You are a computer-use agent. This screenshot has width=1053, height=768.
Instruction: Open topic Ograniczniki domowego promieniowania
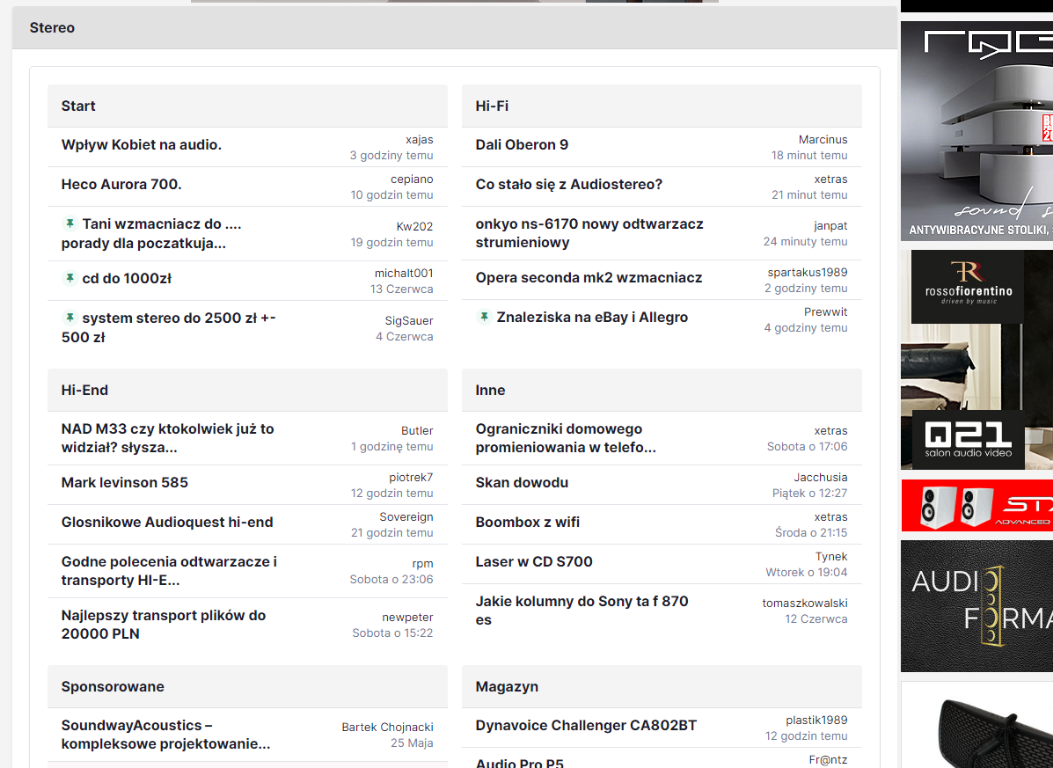coord(566,438)
